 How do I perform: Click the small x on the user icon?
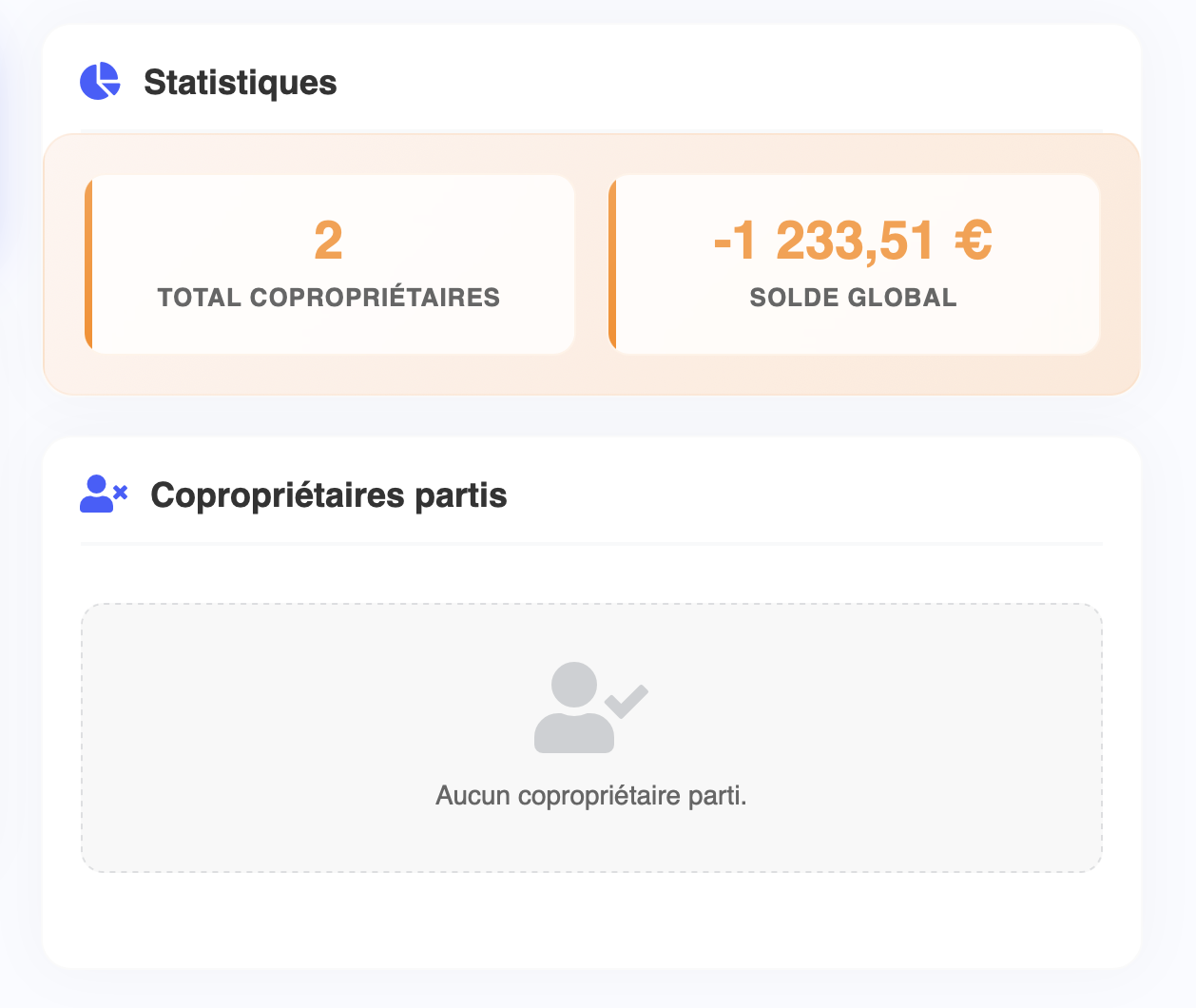point(120,493)
